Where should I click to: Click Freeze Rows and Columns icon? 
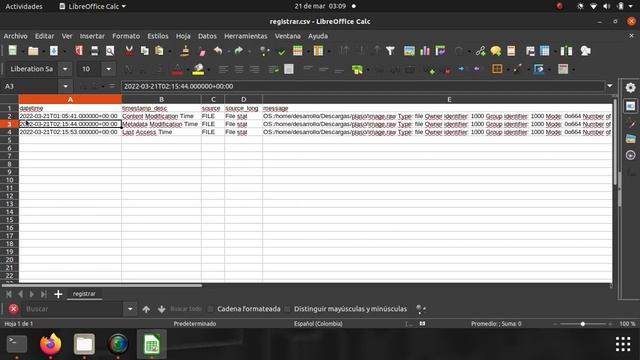(x=544, y=51)
